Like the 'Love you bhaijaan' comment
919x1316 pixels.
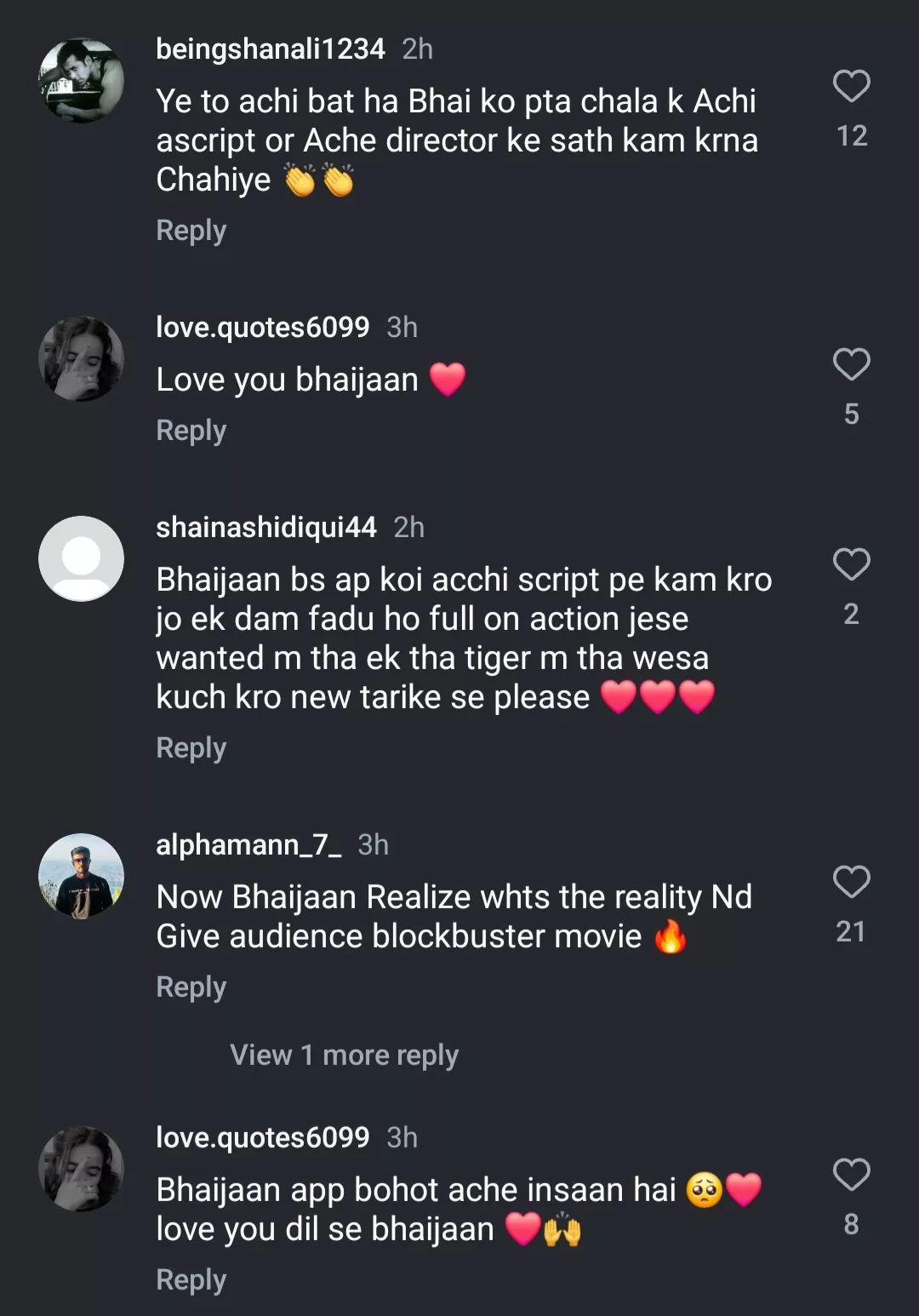(x=851, y=364)
